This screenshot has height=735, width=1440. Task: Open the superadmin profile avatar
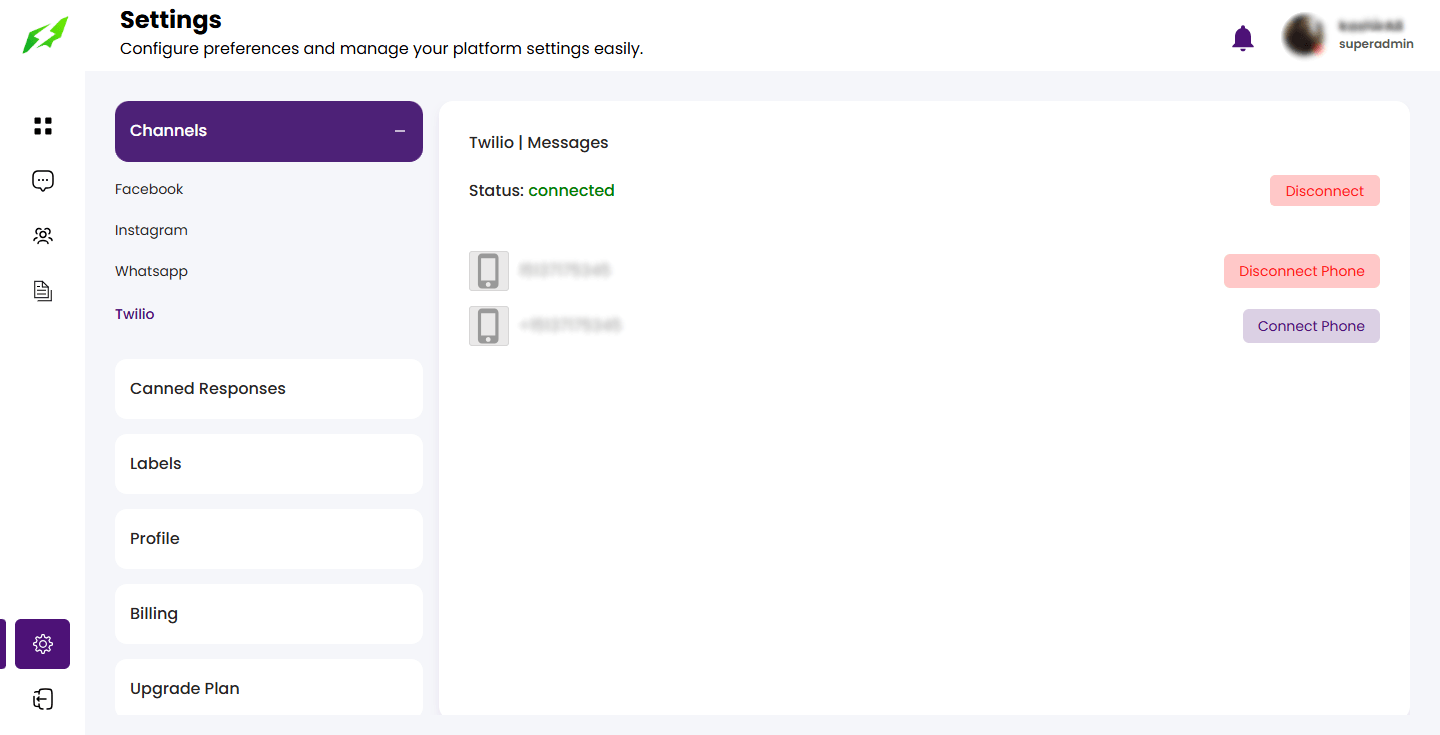pos(1304,35)
